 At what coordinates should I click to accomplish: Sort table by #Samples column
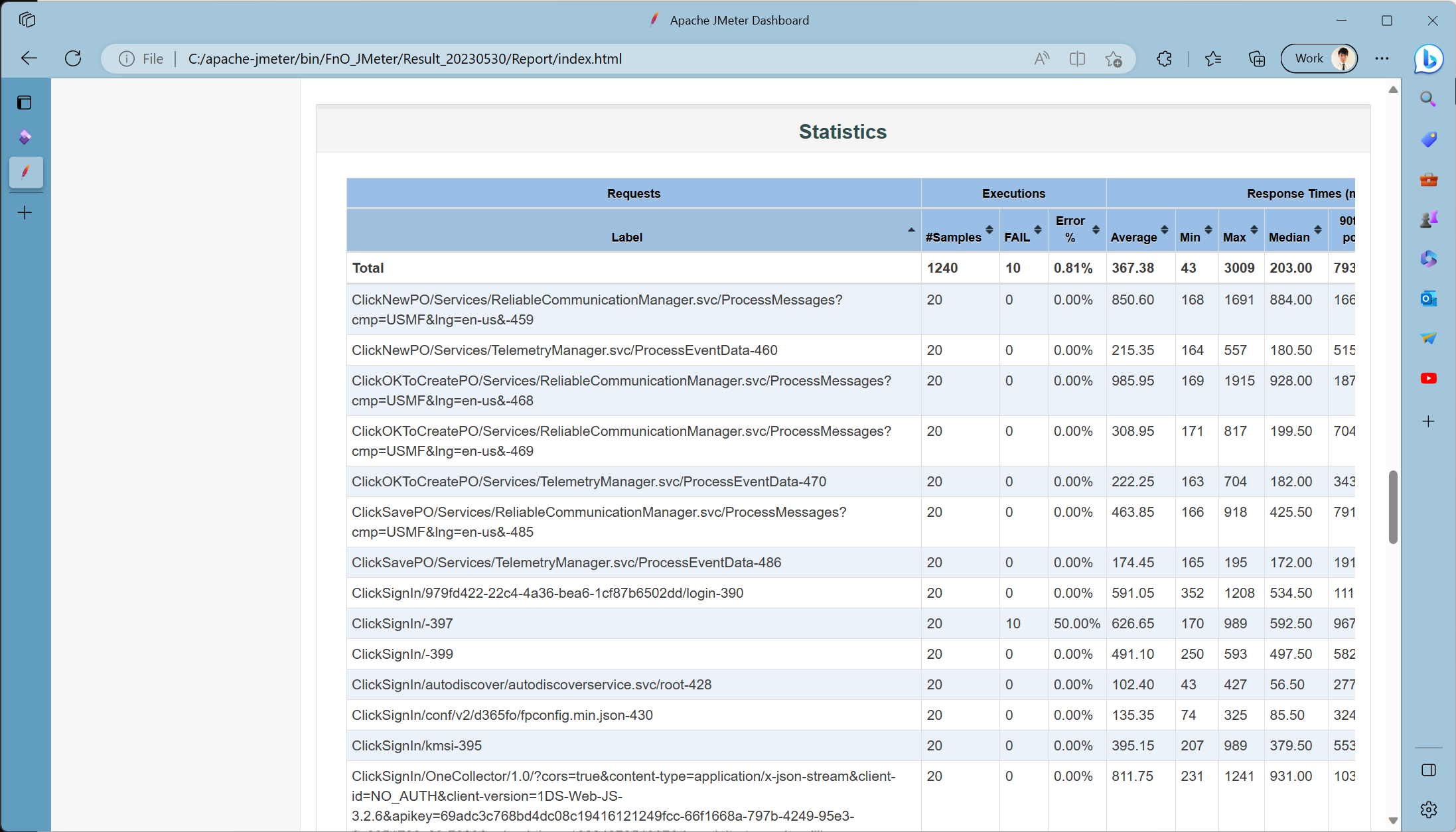(960, 230)
